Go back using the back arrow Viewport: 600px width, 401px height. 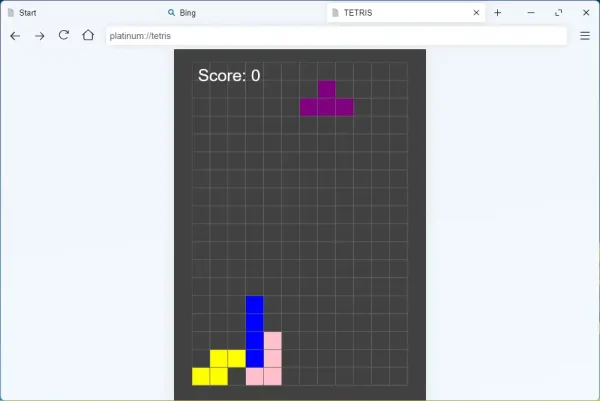click(15, 36)
